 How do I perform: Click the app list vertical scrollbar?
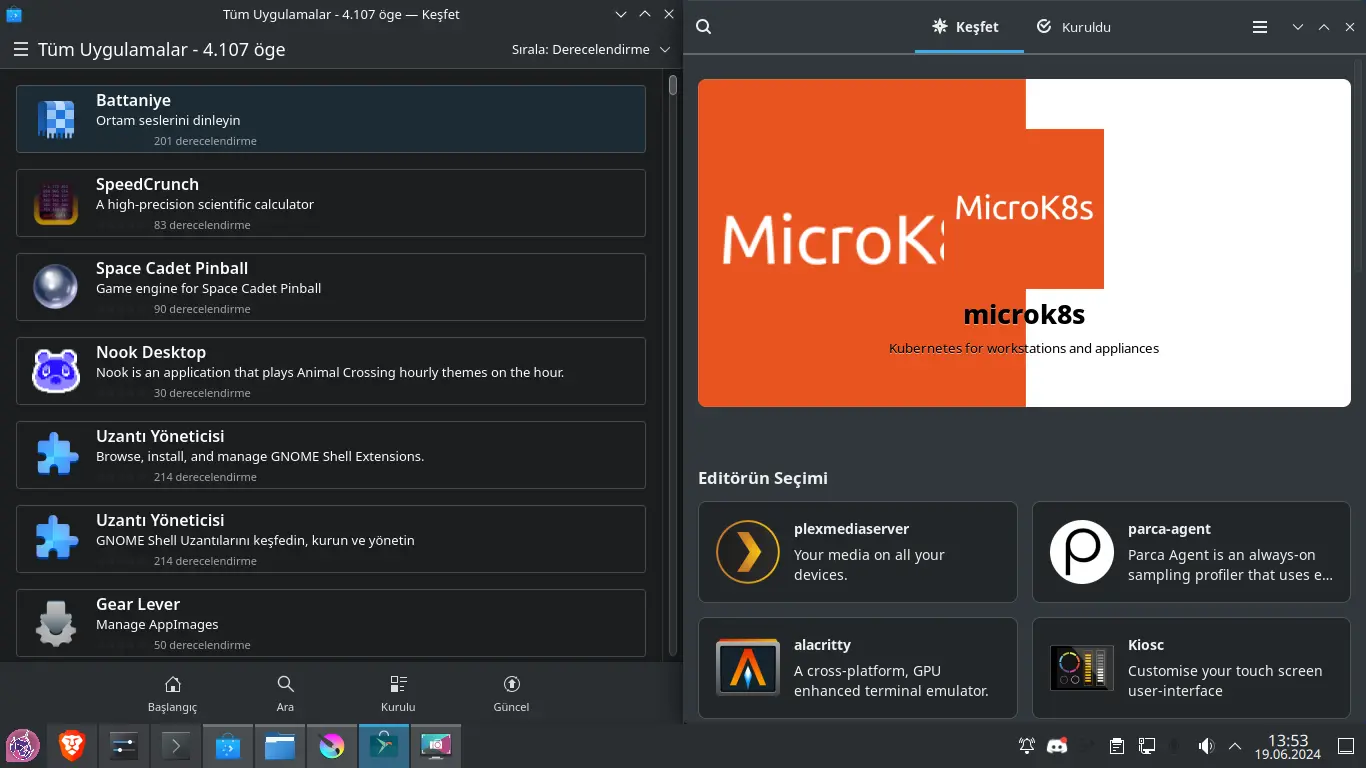pyautogui.click(x=674, y=365)
